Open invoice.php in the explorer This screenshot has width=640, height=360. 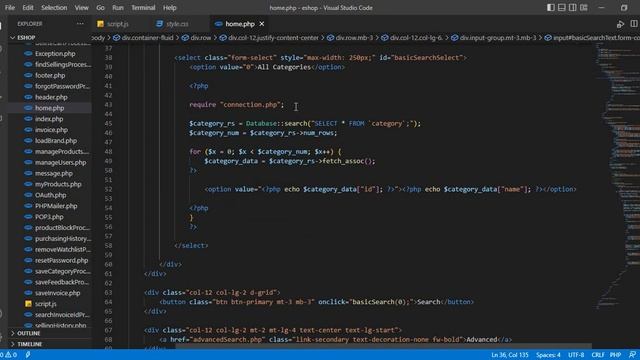[51, 130]
